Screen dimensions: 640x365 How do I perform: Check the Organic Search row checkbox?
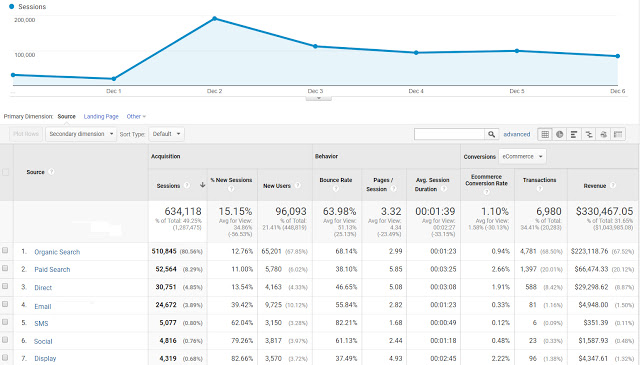click(x=5, y=250)
